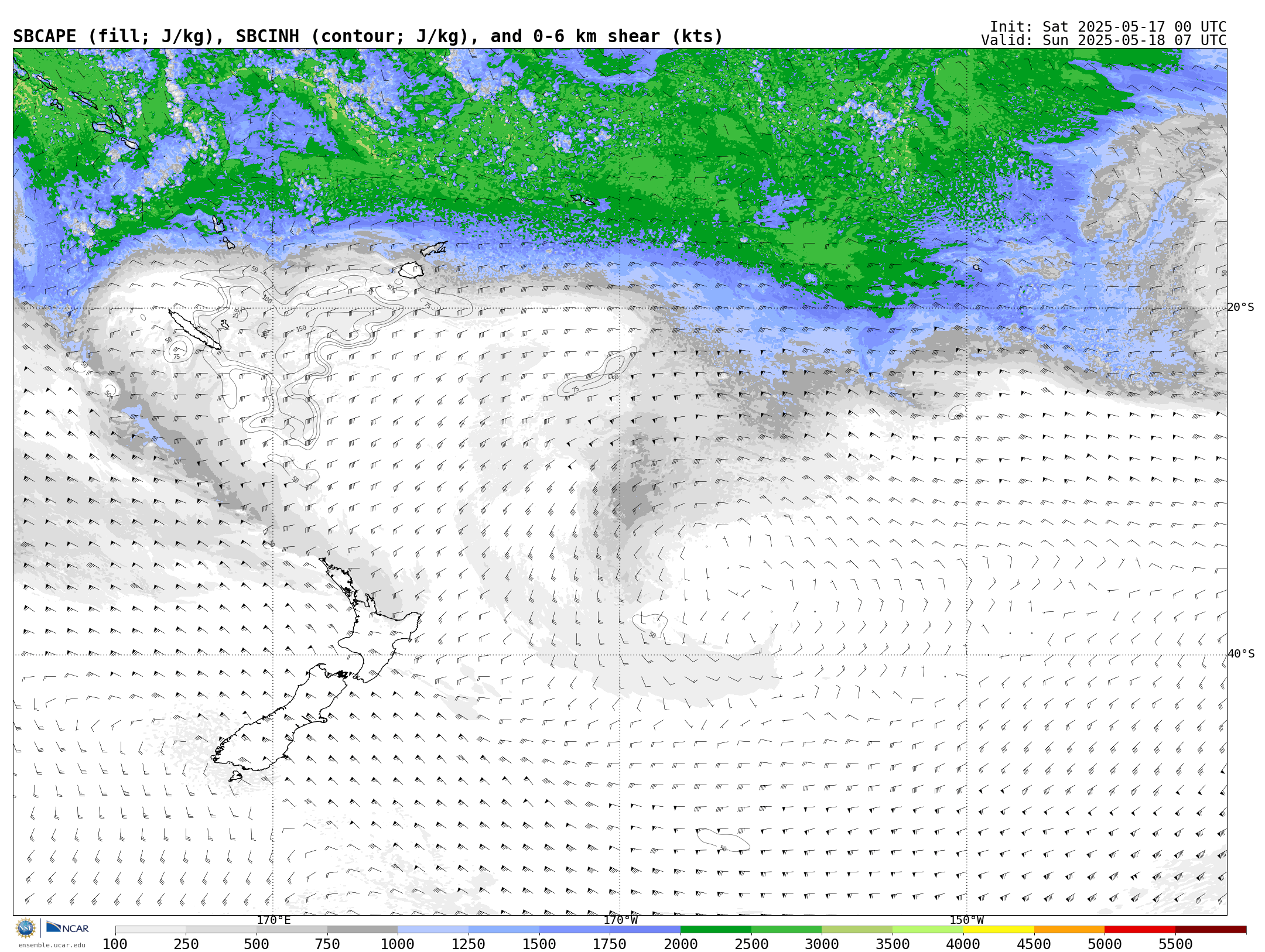Click the plot title starting with SBCAPE
This screenshot has width=1265, height=952.
click(x=368, y=36)
